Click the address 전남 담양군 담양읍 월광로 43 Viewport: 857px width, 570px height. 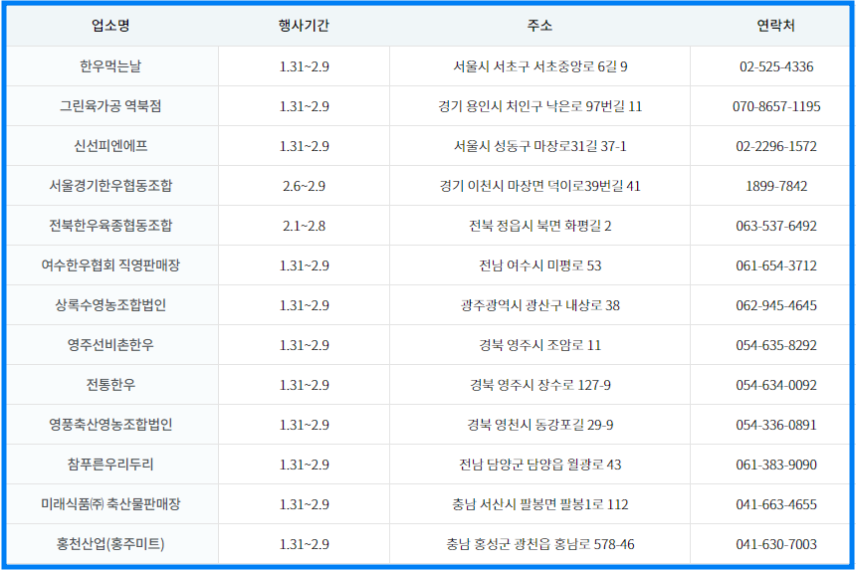click(540, 465)
